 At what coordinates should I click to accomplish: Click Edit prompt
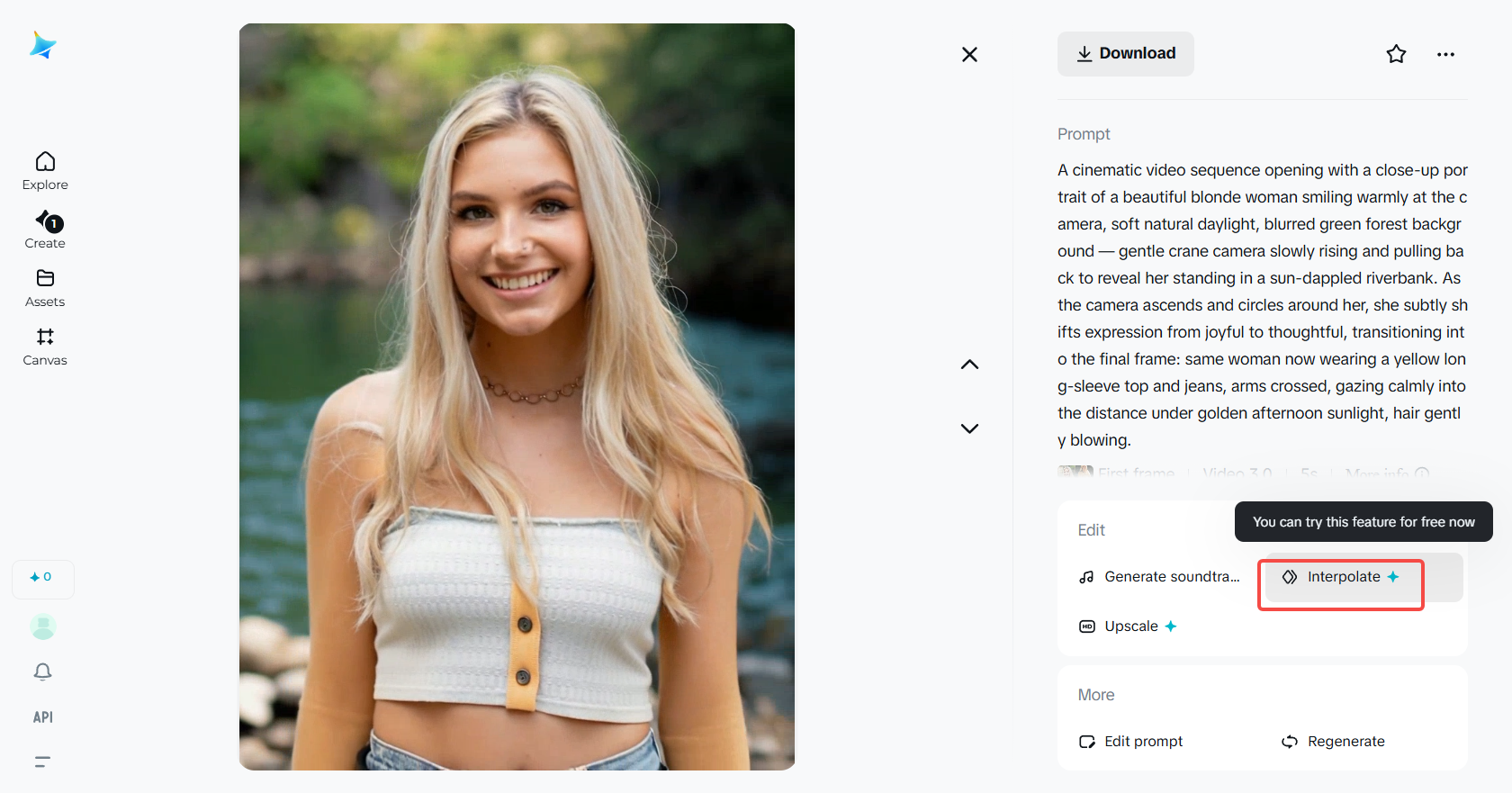point(1131,742)
